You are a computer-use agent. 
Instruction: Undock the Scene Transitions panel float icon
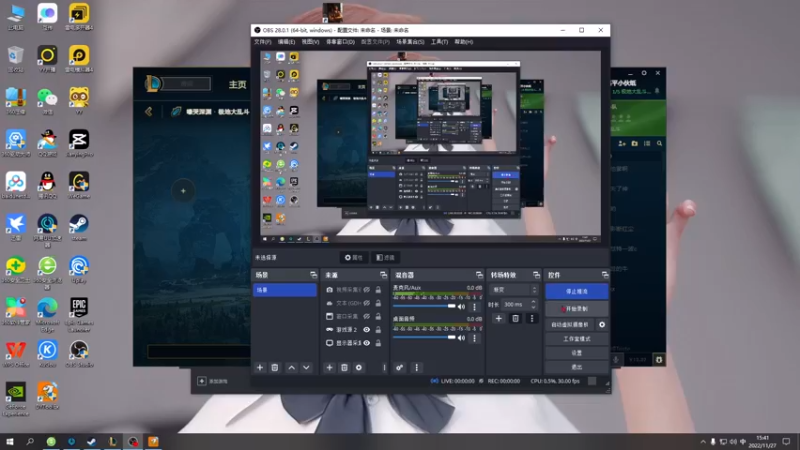pyautogui.click(x=536, y=275)
